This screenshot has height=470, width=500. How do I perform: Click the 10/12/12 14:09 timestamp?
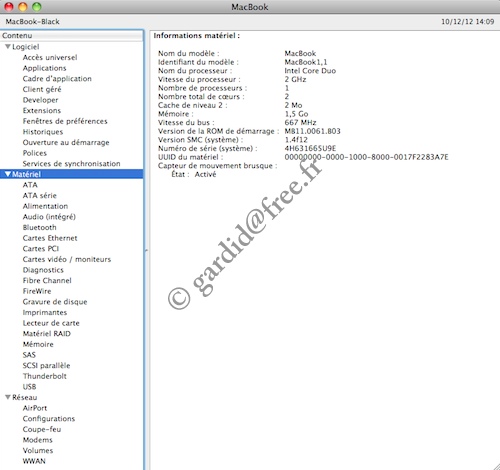coord(468,22)
